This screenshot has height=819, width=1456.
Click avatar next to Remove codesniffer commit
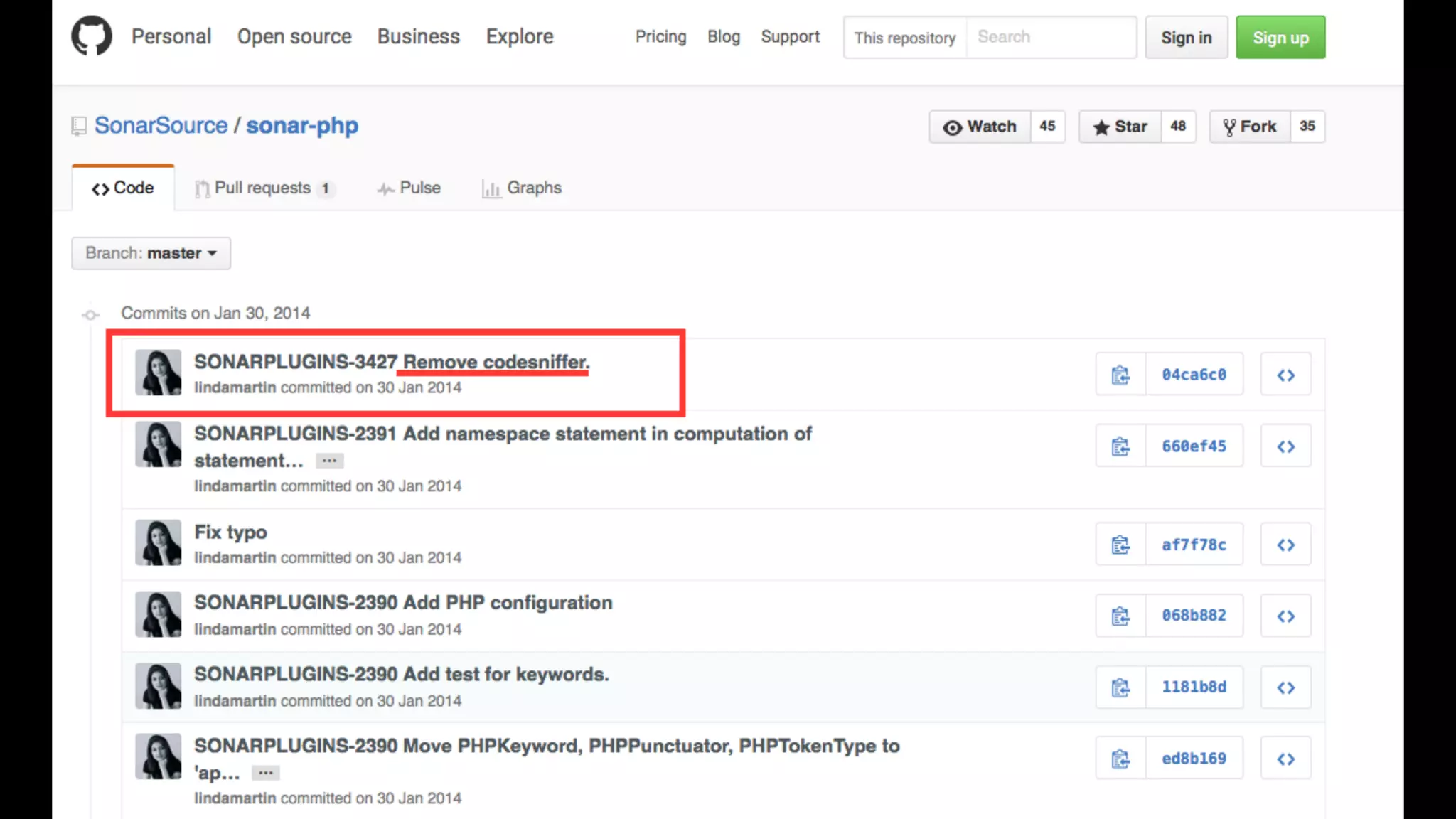pyautogui.click(x=159, y=373)
